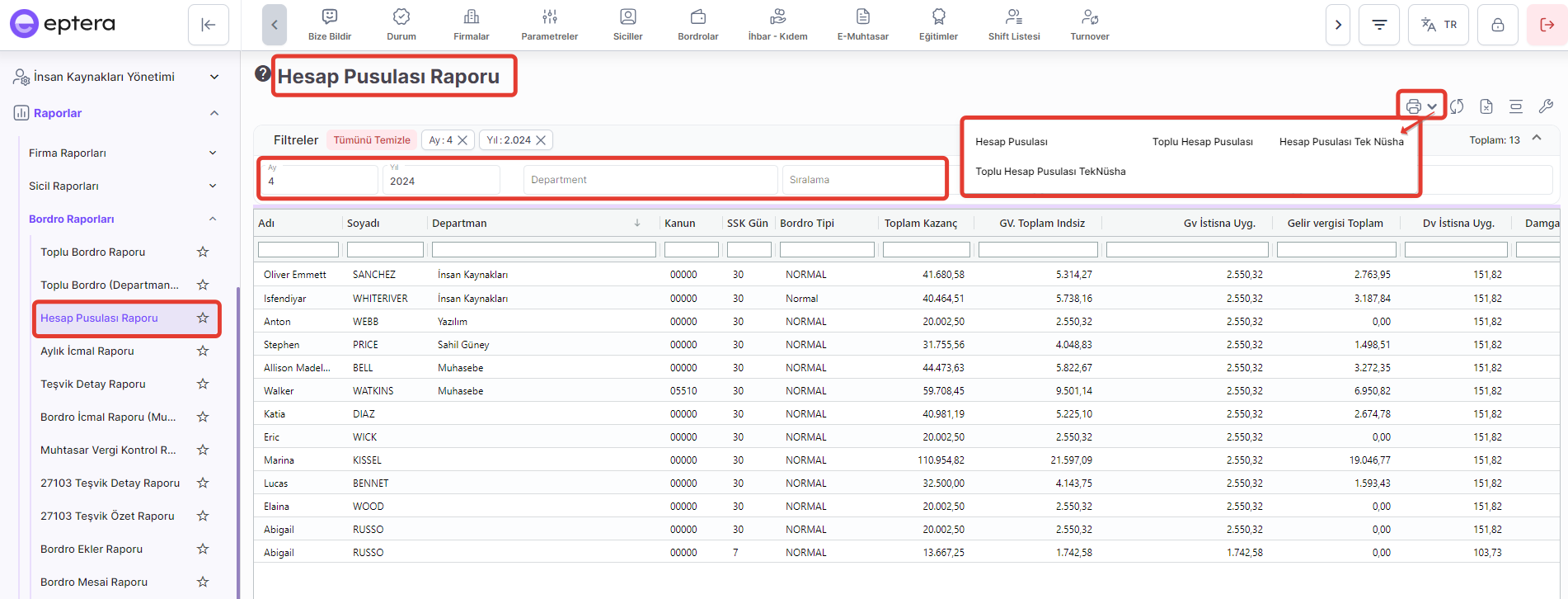
Task: Click the printer icon in report toolbar
Action: (x=1414, y=106)
